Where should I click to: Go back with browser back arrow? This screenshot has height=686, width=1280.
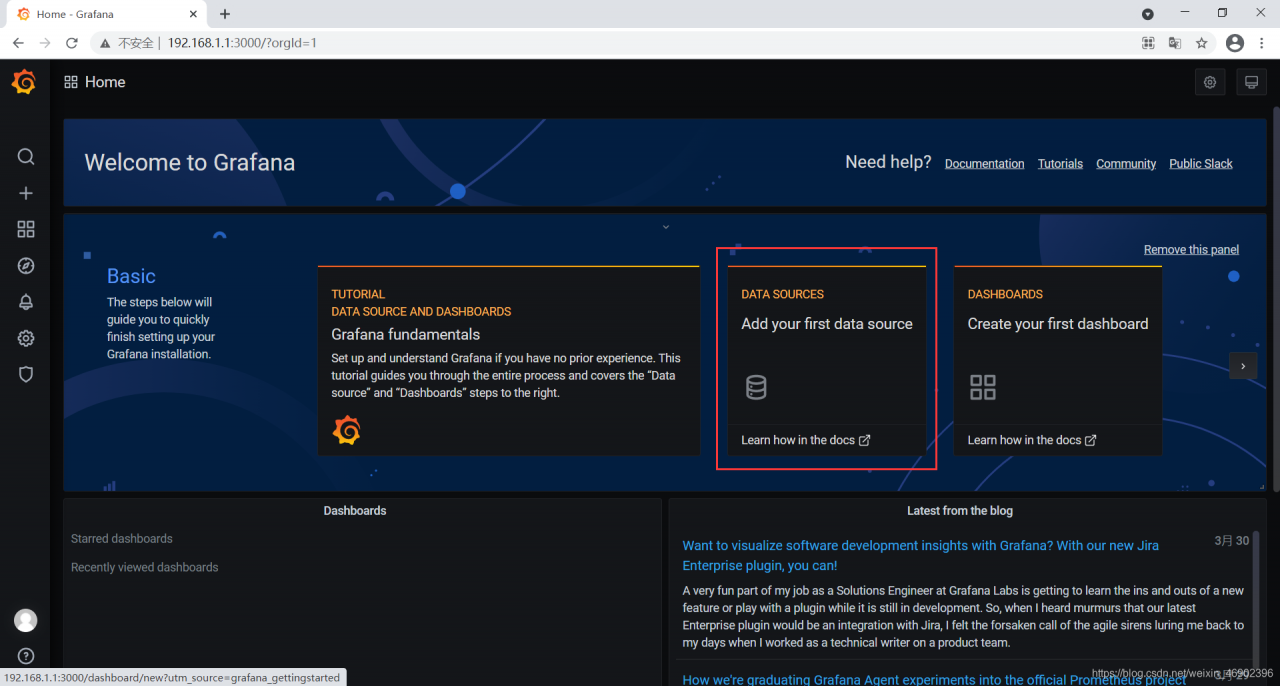[x=18, y=43]
